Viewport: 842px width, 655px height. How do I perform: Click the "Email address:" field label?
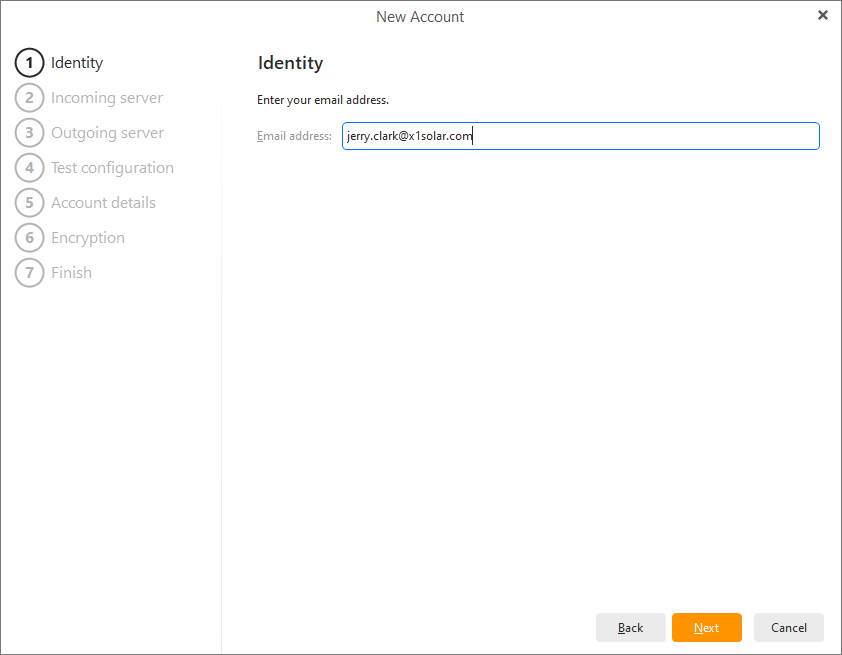(x=294, y=136)
